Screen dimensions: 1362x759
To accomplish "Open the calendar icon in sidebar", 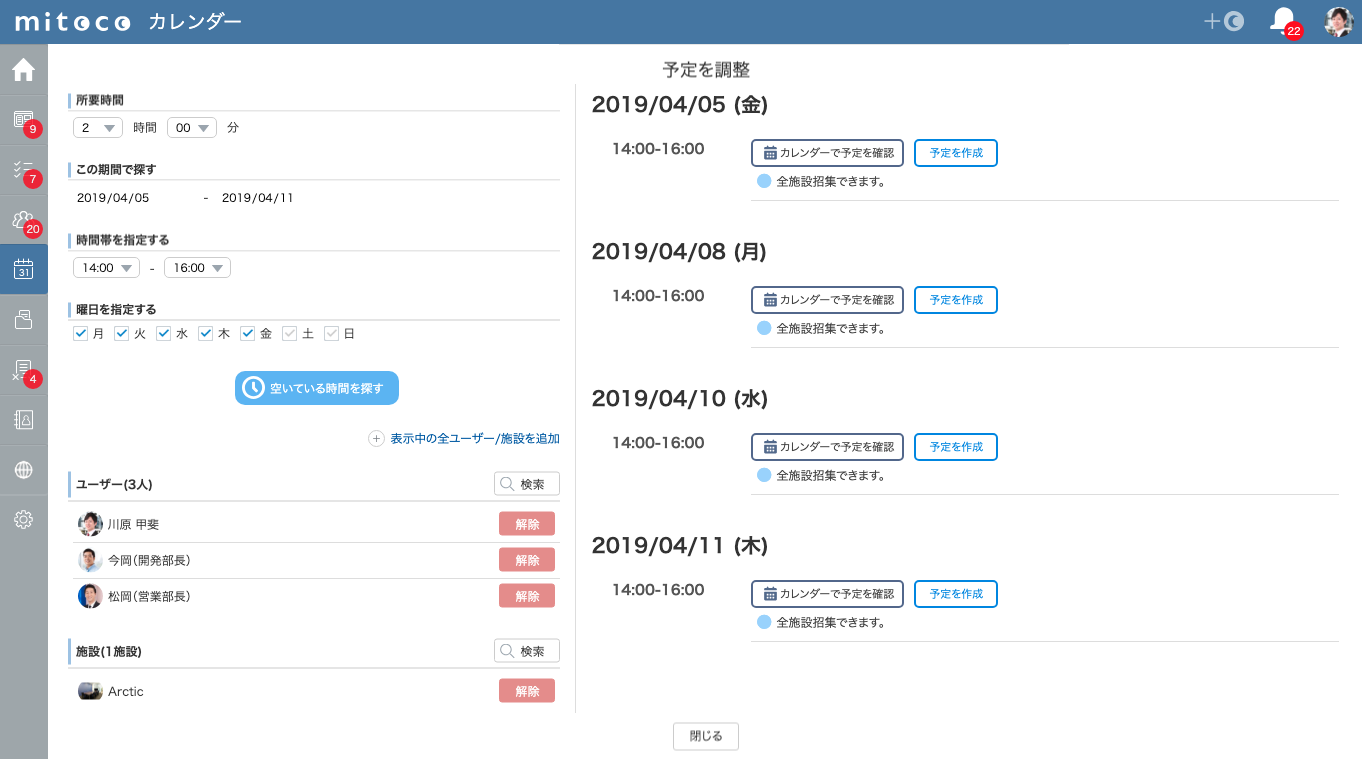I will (23, 269).
